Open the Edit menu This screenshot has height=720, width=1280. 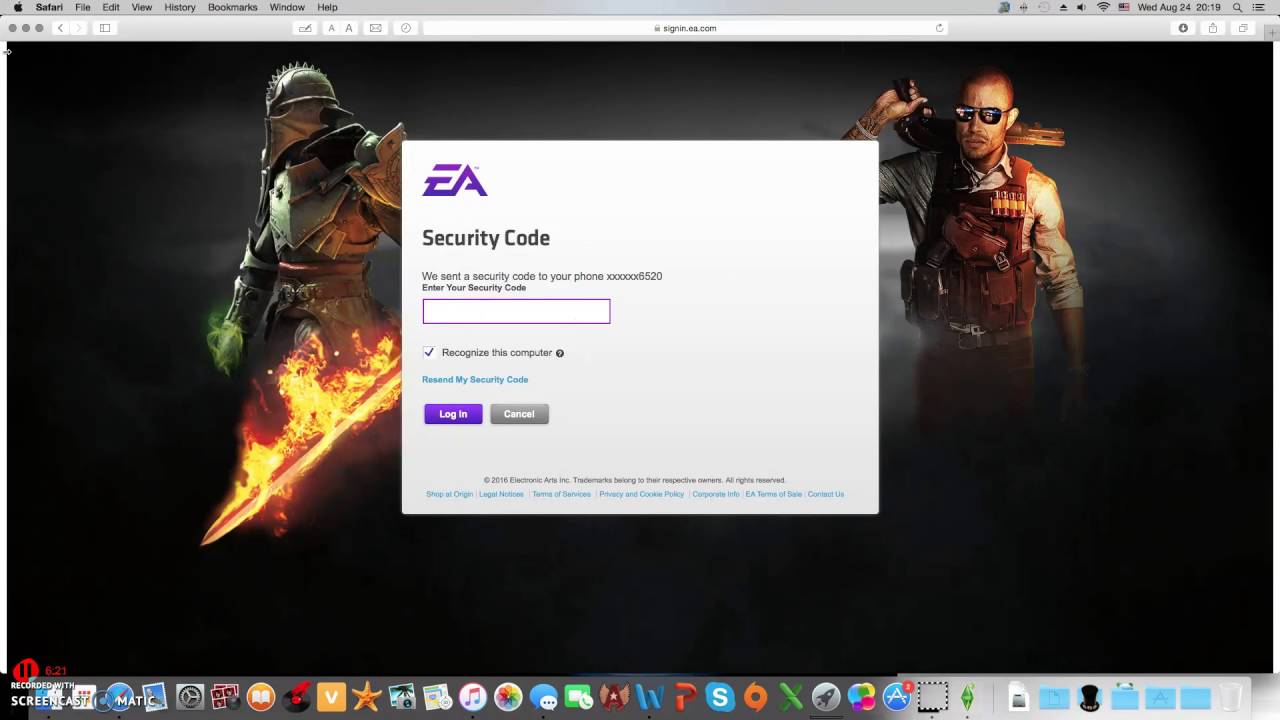click(x=111, y=7)
